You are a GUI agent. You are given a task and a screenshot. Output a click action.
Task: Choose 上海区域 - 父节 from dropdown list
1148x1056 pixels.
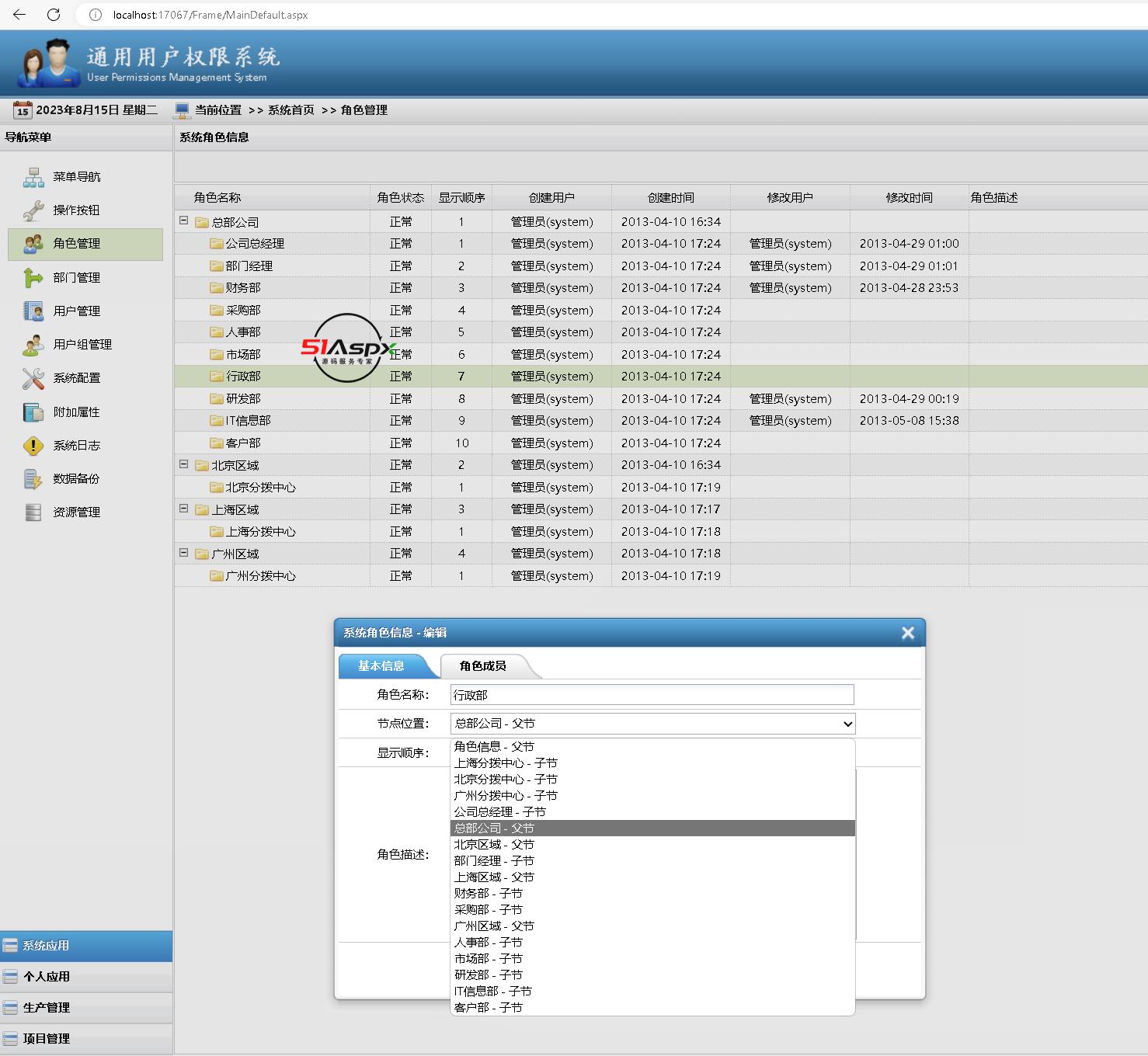coord(494,877)
